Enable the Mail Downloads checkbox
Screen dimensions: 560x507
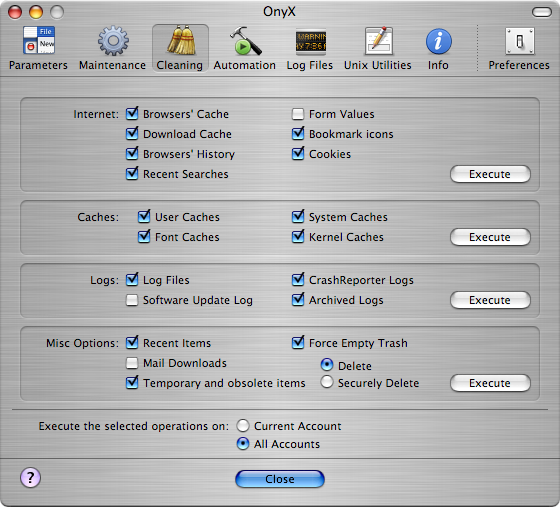pos(132,363)
